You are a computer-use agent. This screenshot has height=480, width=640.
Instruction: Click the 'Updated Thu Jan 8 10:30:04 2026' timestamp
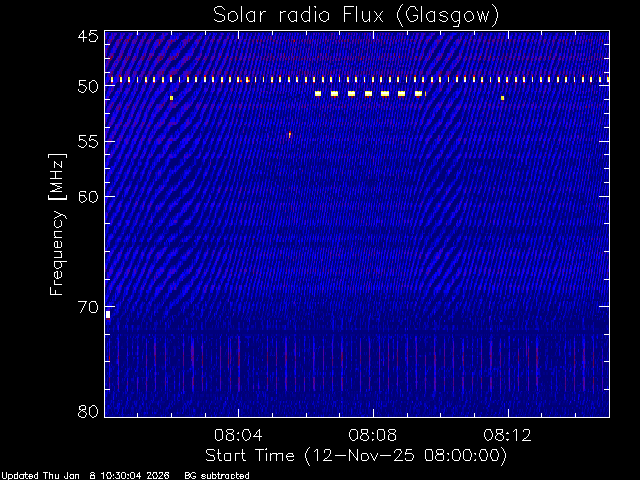coord(85,476)
